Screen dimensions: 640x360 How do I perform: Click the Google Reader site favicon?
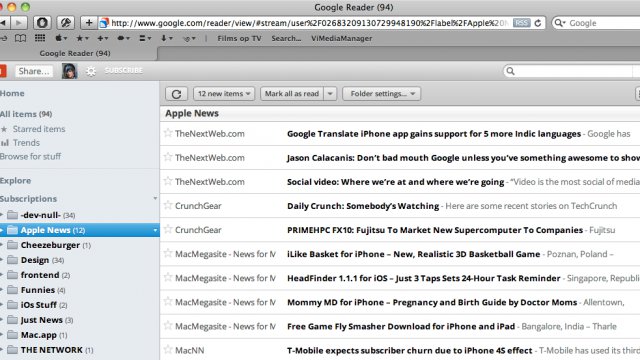tap(104, 23)
